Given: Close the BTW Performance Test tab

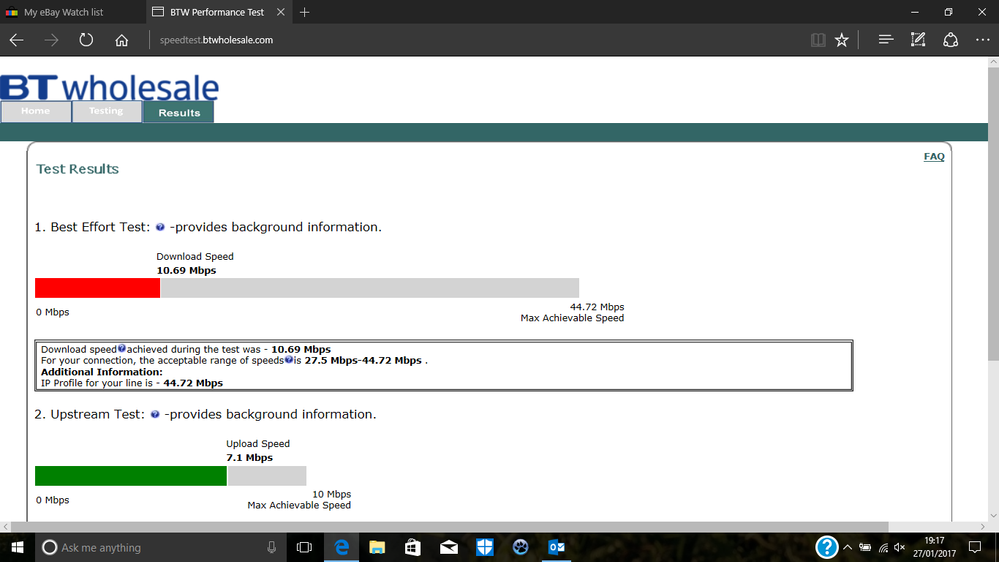Looking at the screenshot, I should (x=280, y=12).
